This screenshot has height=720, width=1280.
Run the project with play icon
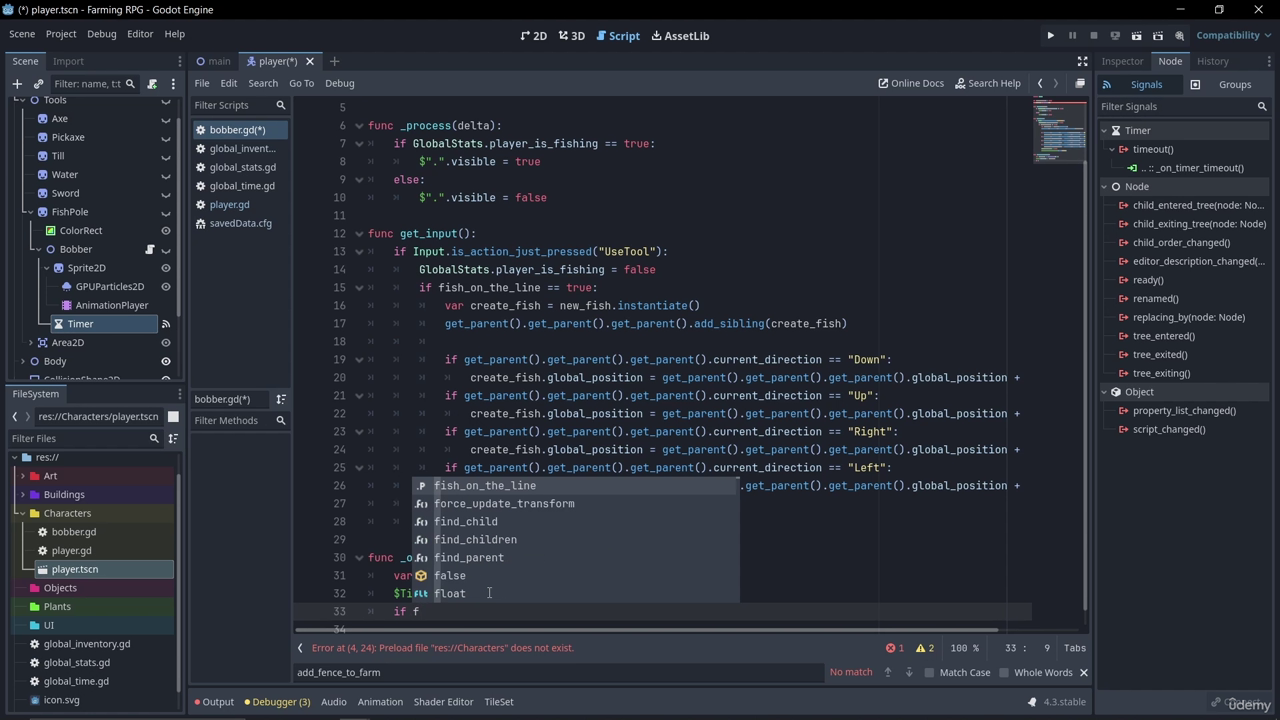(1050, 36)
